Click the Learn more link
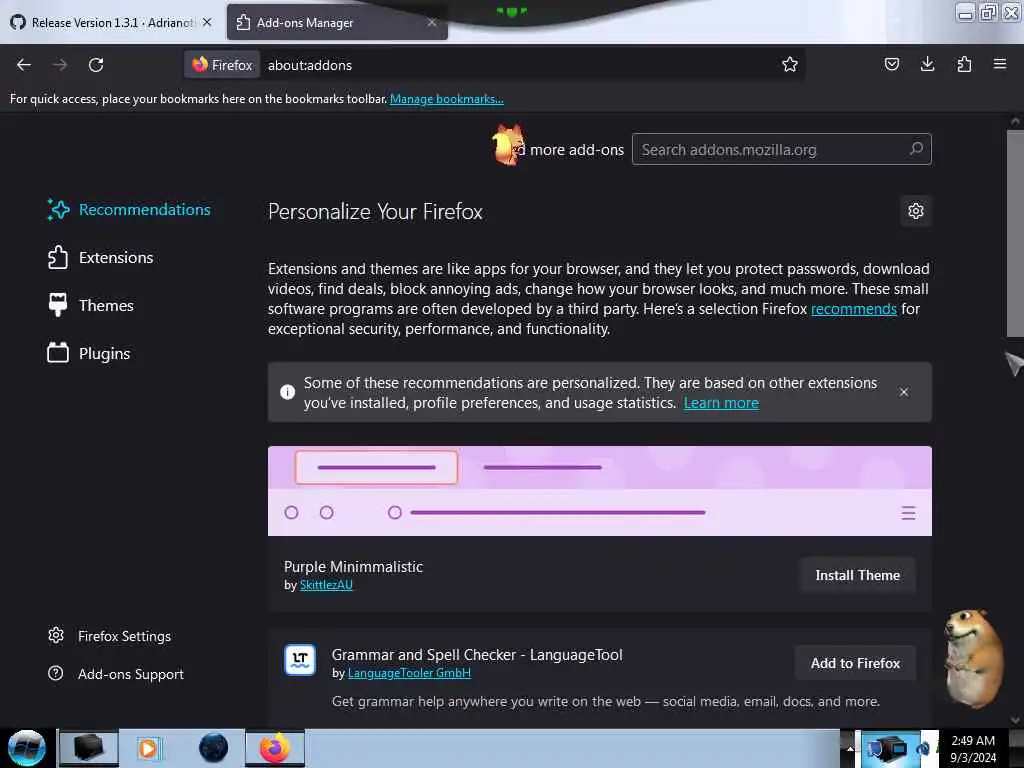The width and height of the screenshot is (1024, 768). (721, 403)
